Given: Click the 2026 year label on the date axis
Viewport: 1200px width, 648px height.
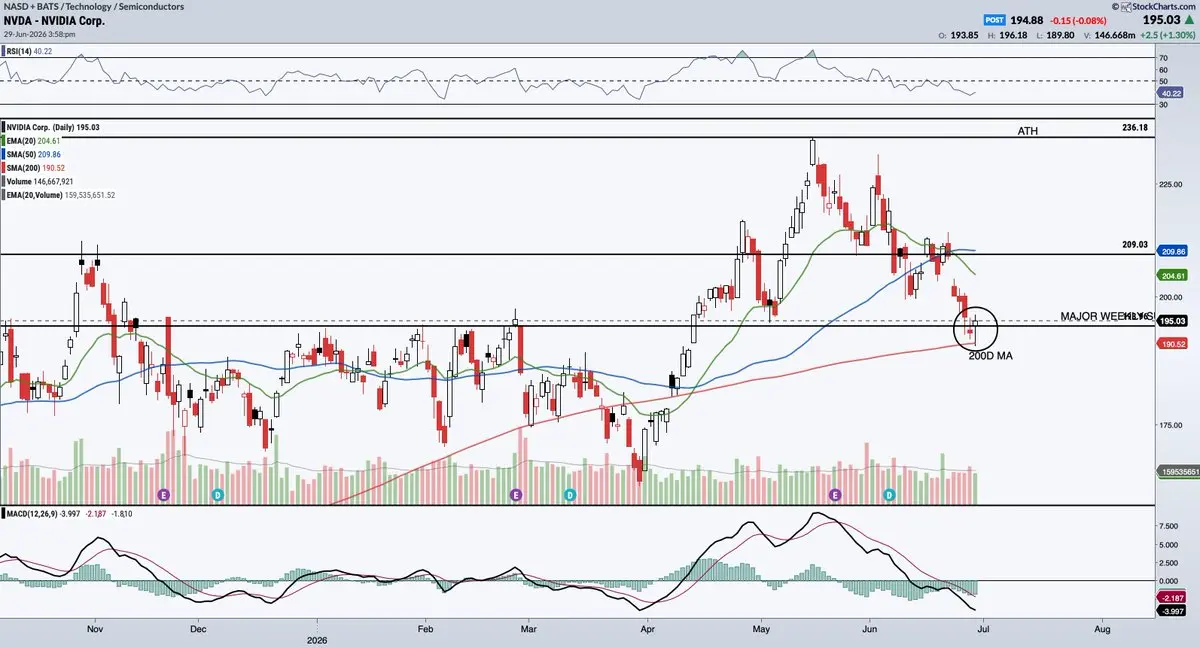Looking at the screenshot, I should tap(317, 640).
